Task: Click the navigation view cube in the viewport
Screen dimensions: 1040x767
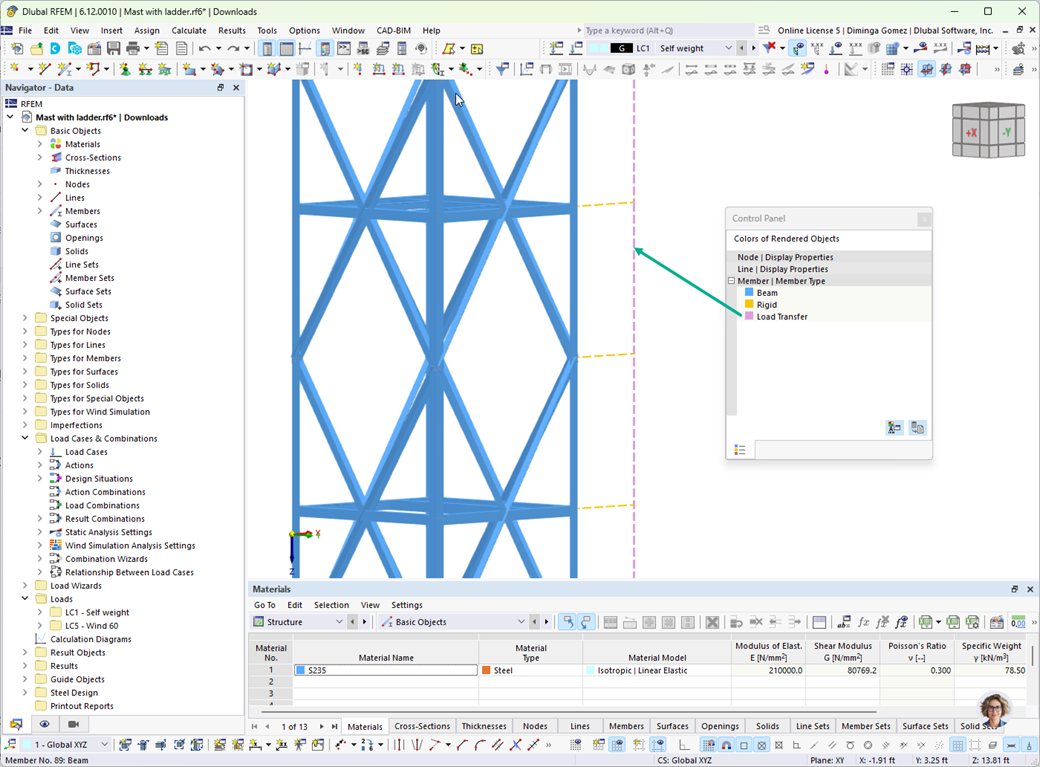Action: pos(988,130)
